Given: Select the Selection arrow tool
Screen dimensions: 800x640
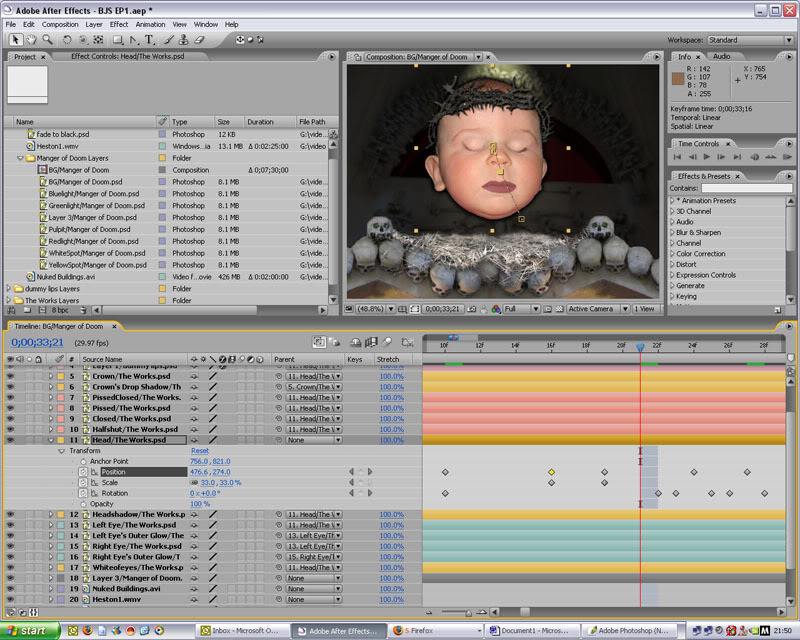Looking at the screenshot, I should [15, 39].
